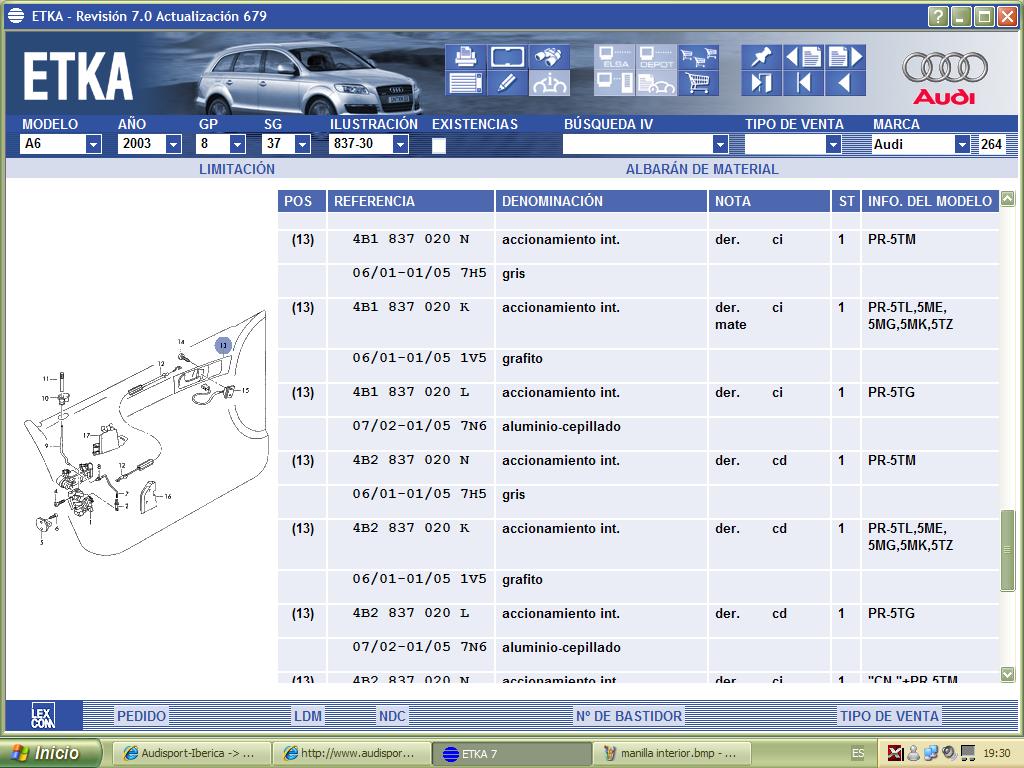
Task: Click the parts list scrollbar thumb
Action: point(1008,550)
